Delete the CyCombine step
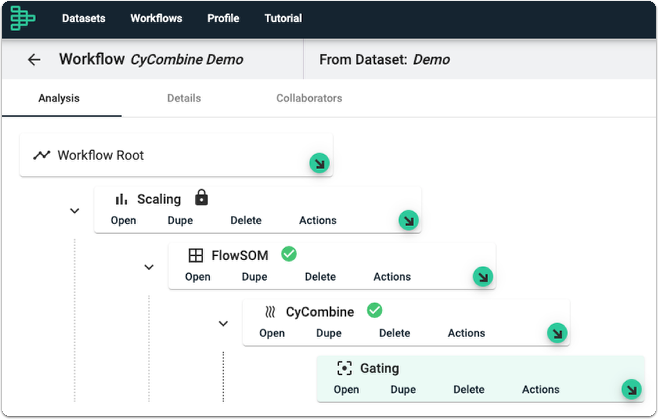The width and height of the screenshot is (658, 419). [x=394, y=333]
